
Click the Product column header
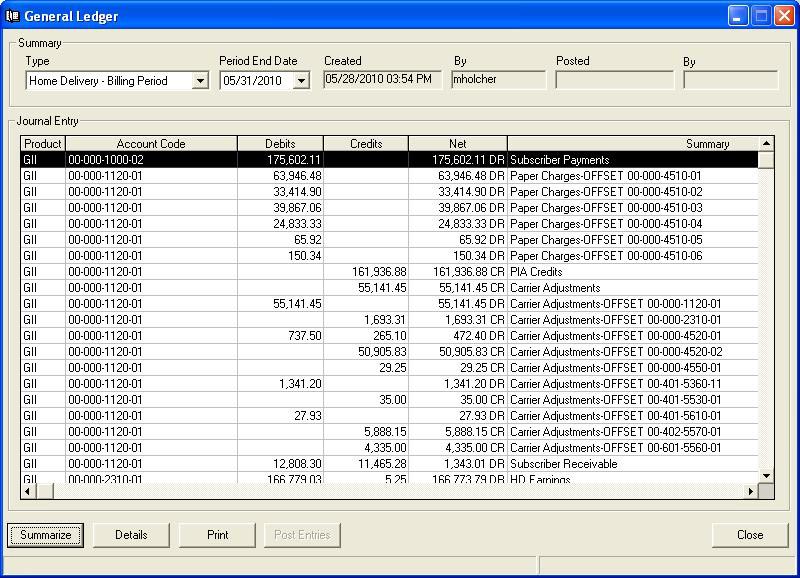(43, 144)
